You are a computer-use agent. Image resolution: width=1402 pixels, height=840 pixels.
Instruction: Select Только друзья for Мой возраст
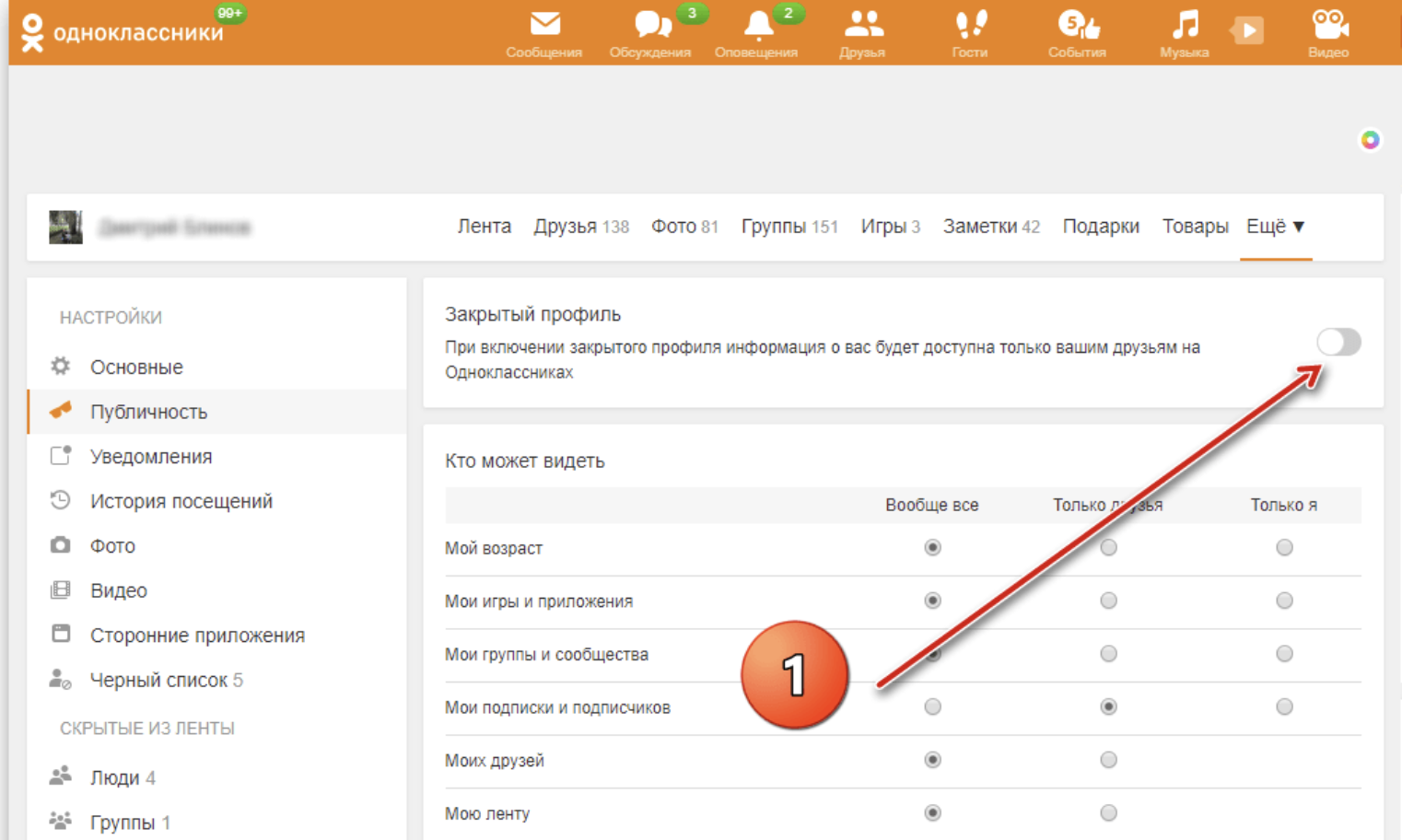click(x=1108, y=547)
